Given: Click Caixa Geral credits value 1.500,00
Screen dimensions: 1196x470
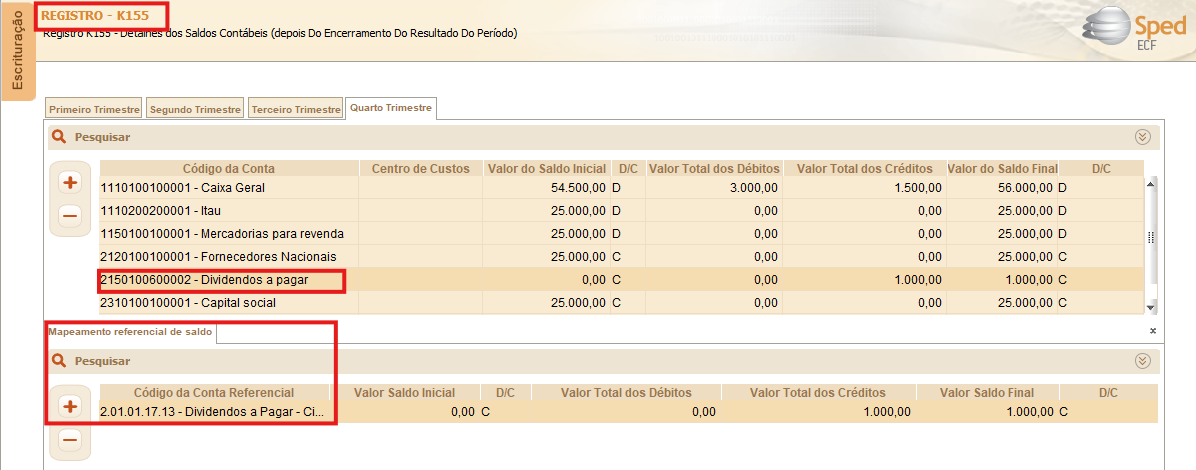Looking at the screenshot, I should point(916,187).
